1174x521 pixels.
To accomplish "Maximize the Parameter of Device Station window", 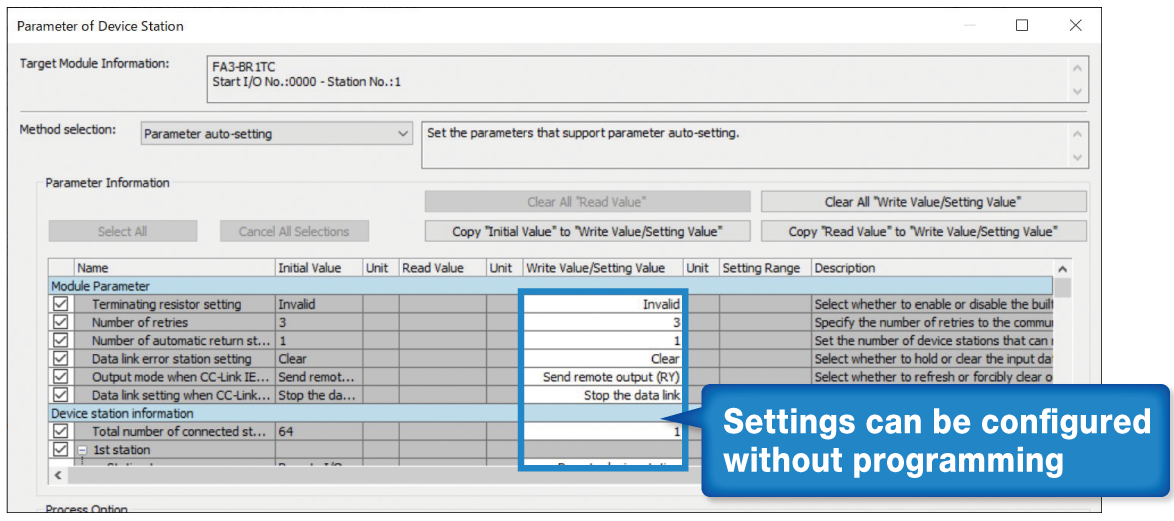I will pyautogui.click(x=1022, y=26).
